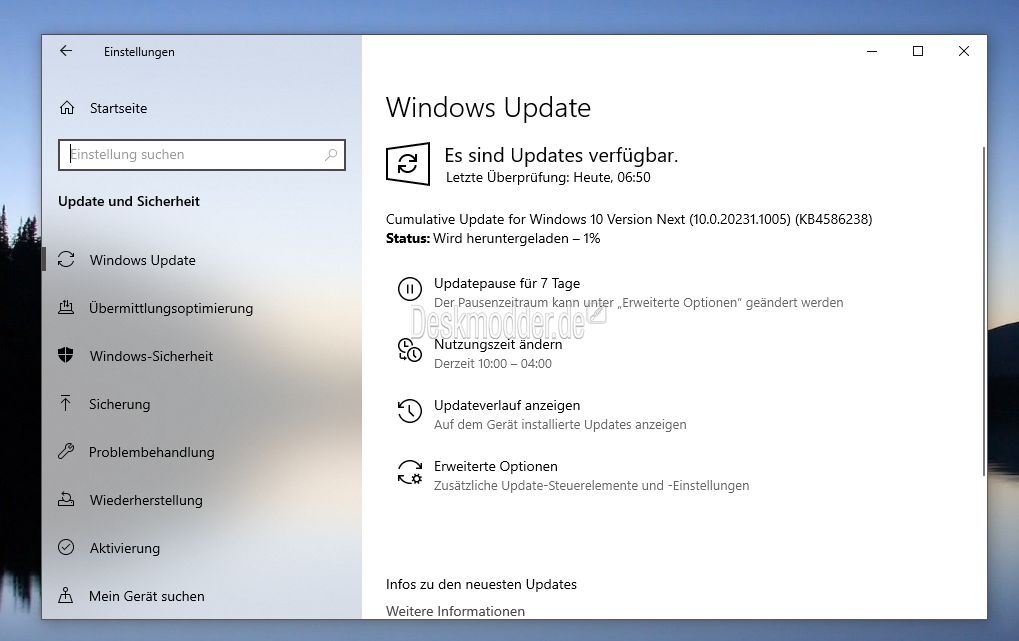This screenshot has height=641, width=1019.
Task: Click the Es sind Updates verfügbar heading
Action: click(561, 155)
